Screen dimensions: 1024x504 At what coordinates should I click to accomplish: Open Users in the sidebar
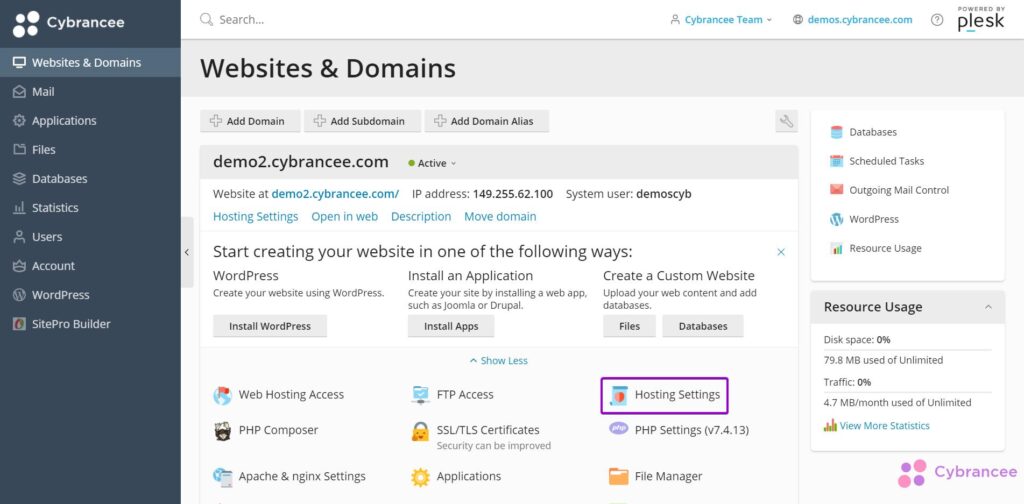pyautogui.click(x=90, y=237)
